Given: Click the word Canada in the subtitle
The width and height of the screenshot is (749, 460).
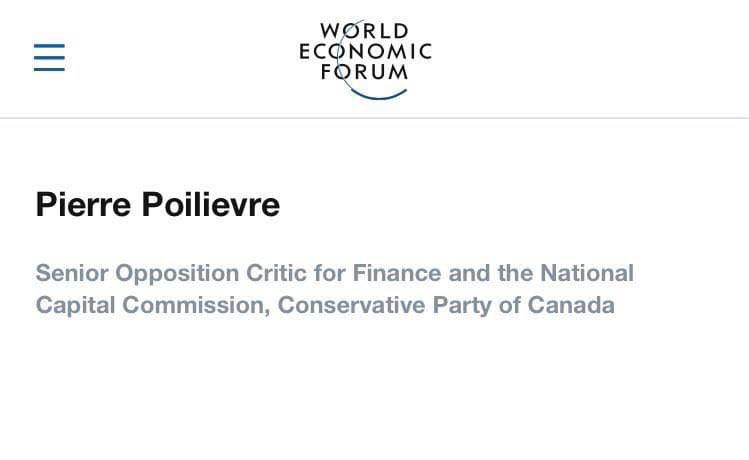Looking at the screenshot, I should (x=571, y=305).
